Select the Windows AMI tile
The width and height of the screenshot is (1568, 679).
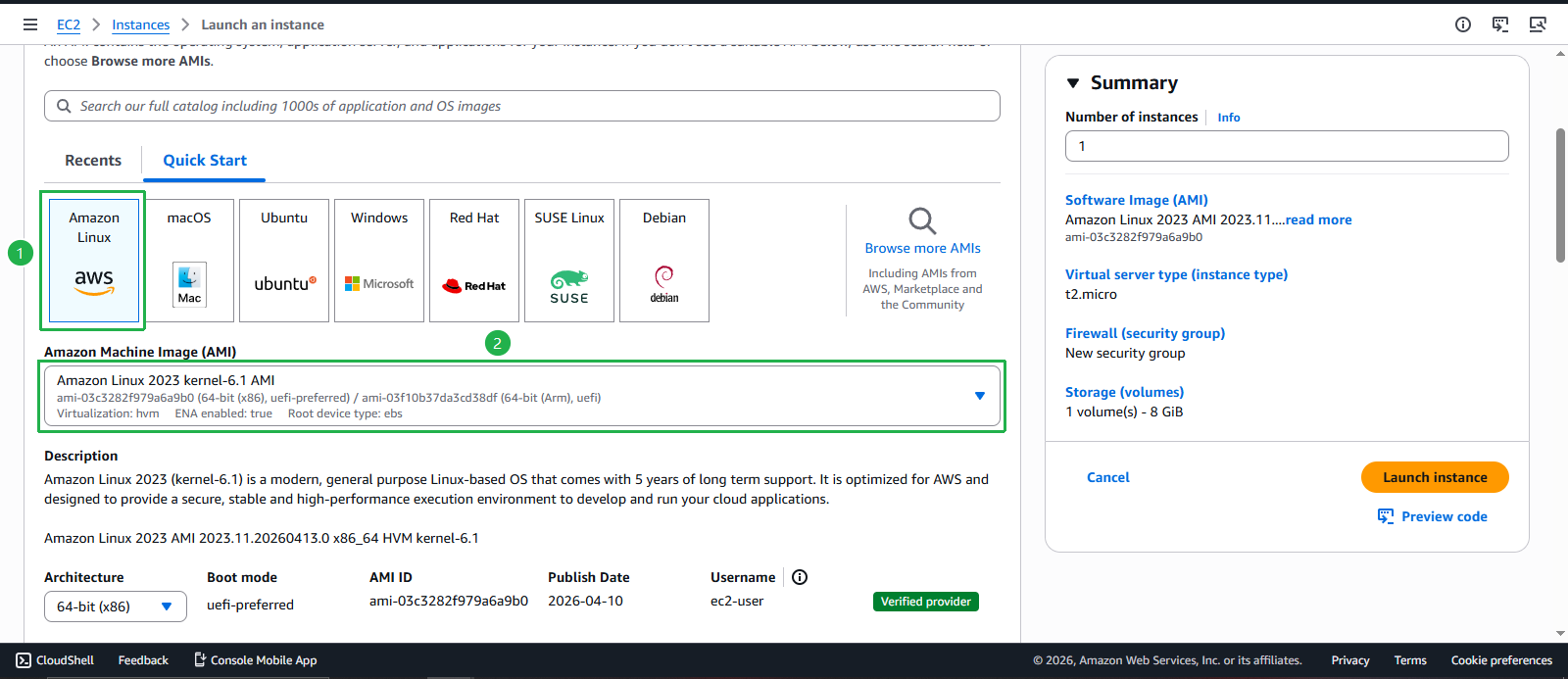pyautogui.click(x=379, y=261)
